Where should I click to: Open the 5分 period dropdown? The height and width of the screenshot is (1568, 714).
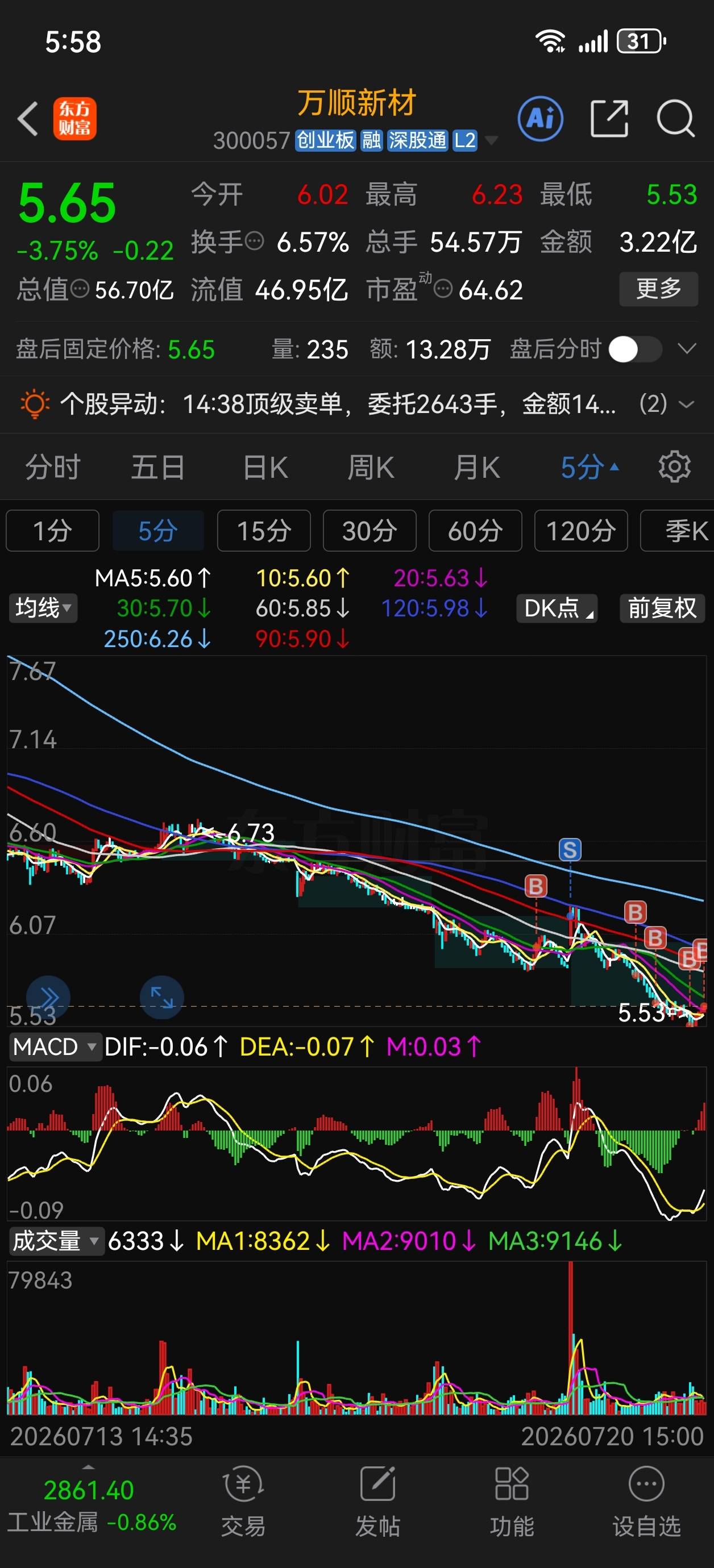589,467
